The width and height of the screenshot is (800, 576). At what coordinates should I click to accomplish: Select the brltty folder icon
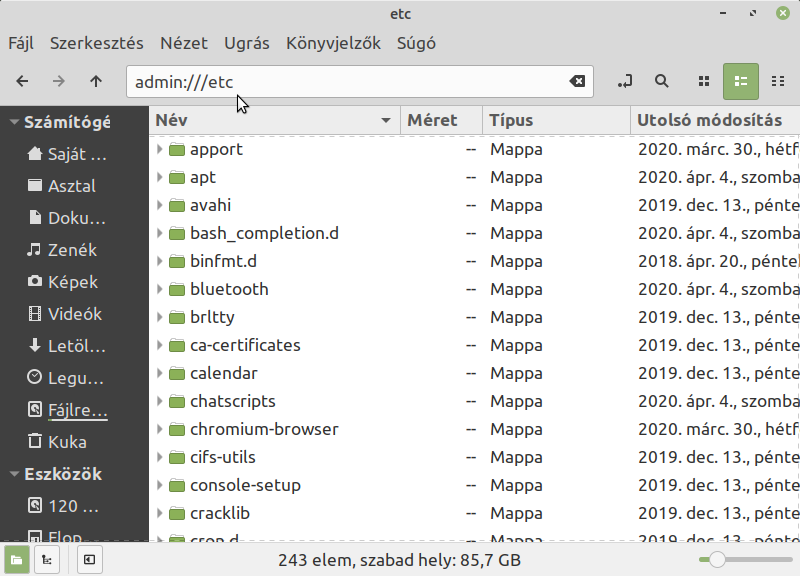177,318
